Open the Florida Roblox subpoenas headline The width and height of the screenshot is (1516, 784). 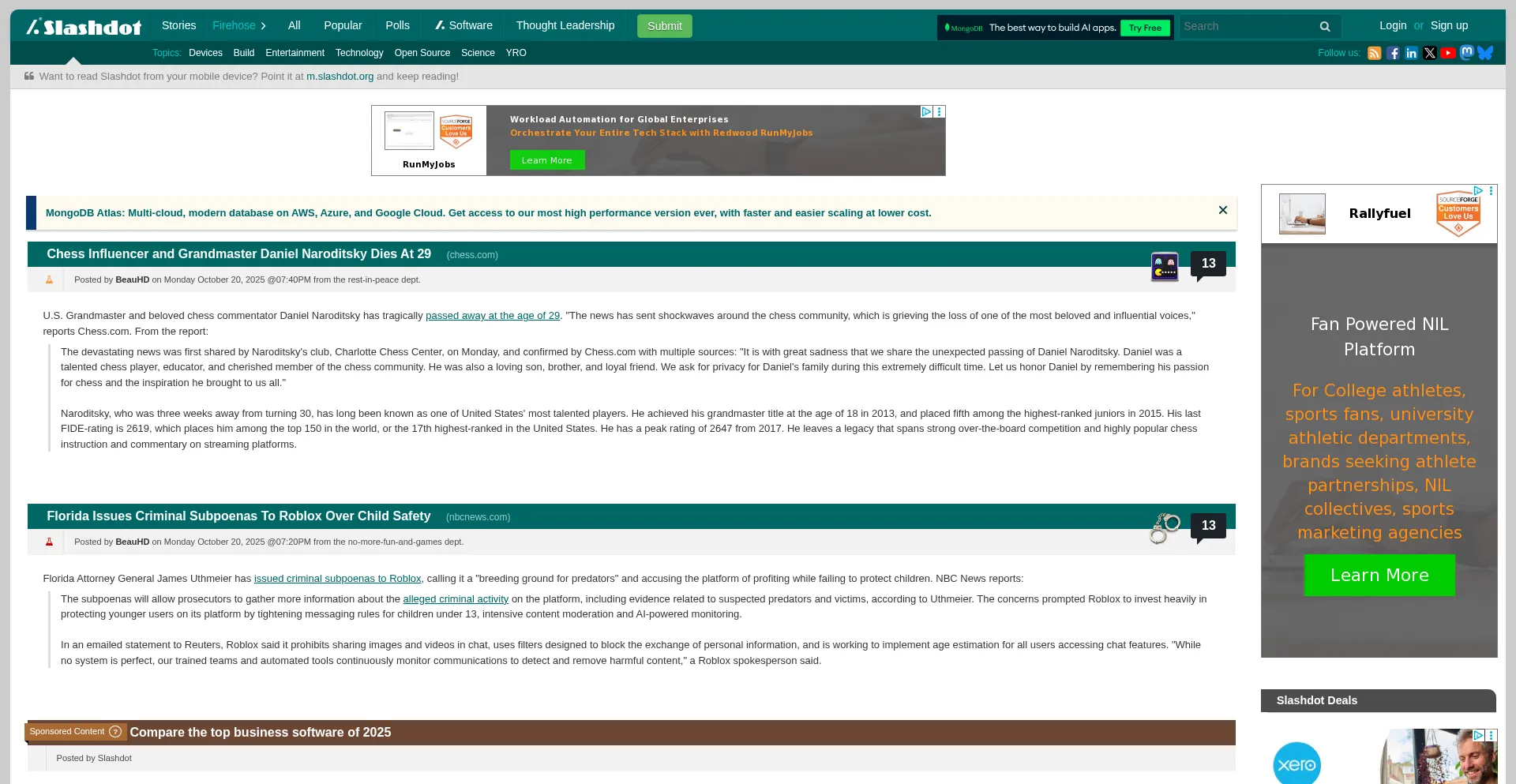tap(238, 516)
